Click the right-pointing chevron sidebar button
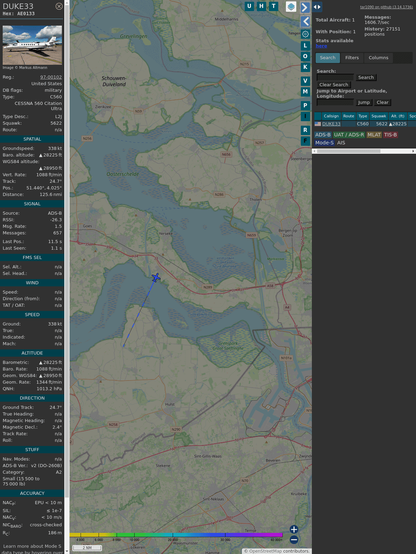 [305, 7]
